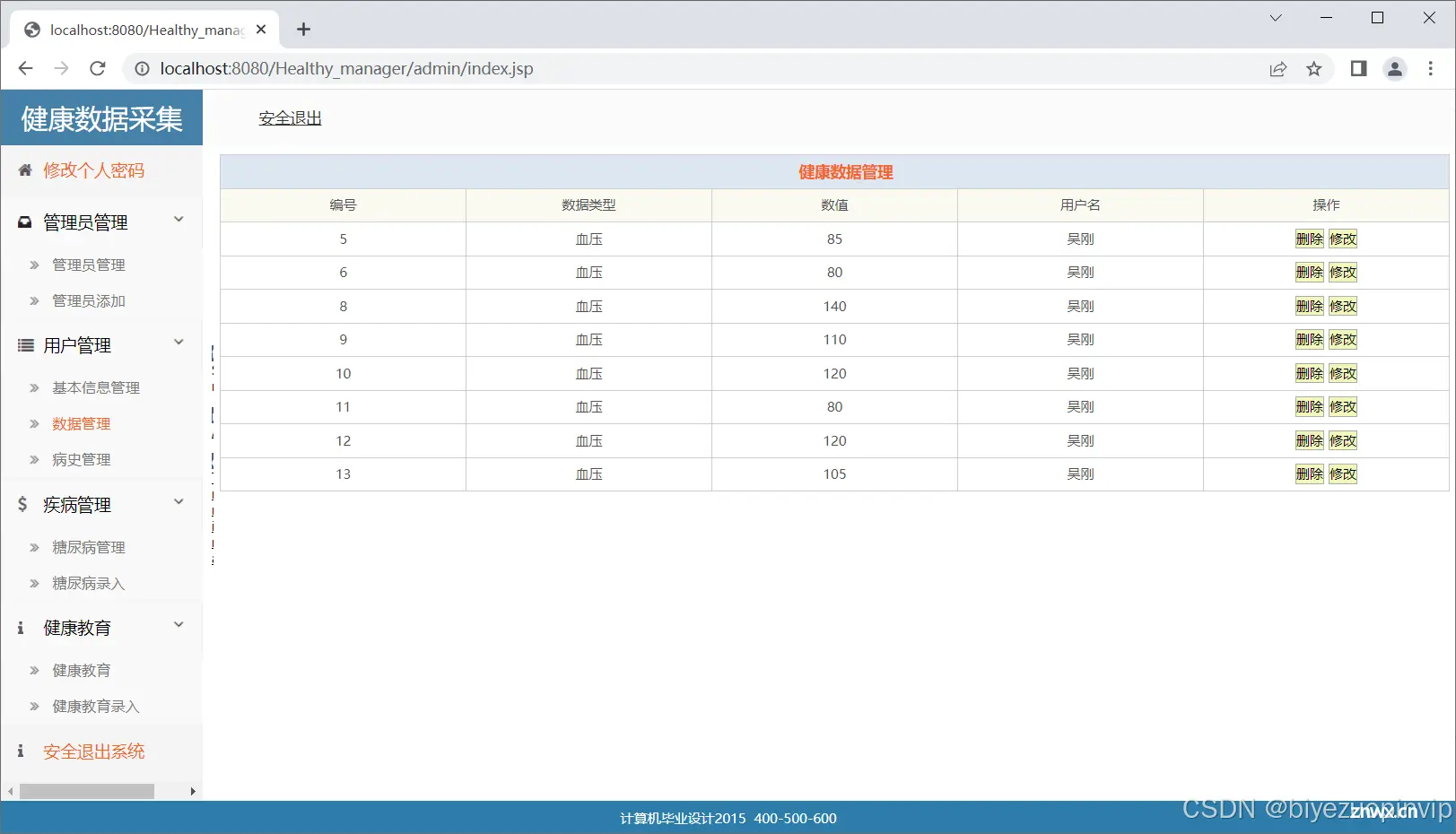Click the browser back arrow
This screenshot has height=834, width=1456.
(25, 68)
